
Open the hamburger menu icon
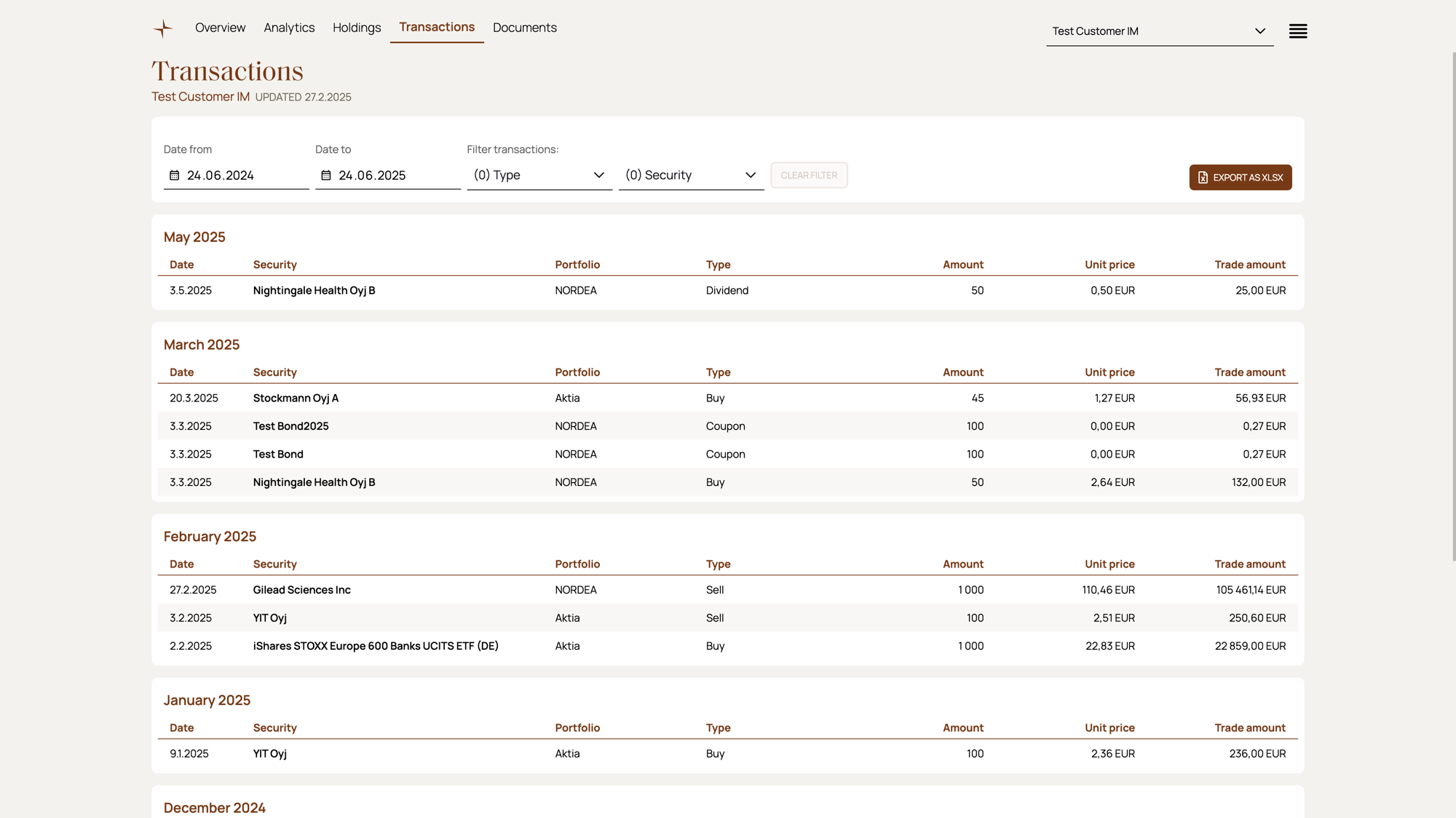click(x=1297, y=31)
